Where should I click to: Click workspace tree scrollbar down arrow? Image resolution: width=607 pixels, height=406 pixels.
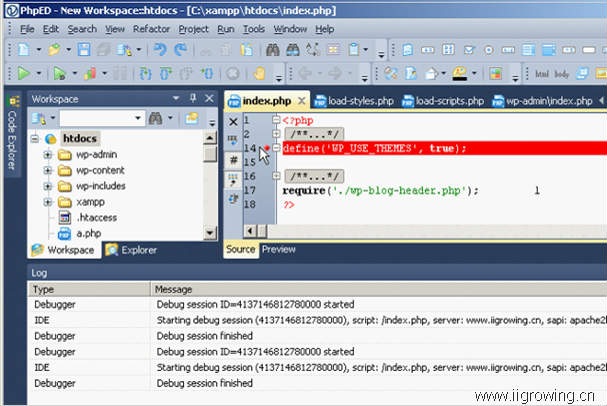click(209, 233)
